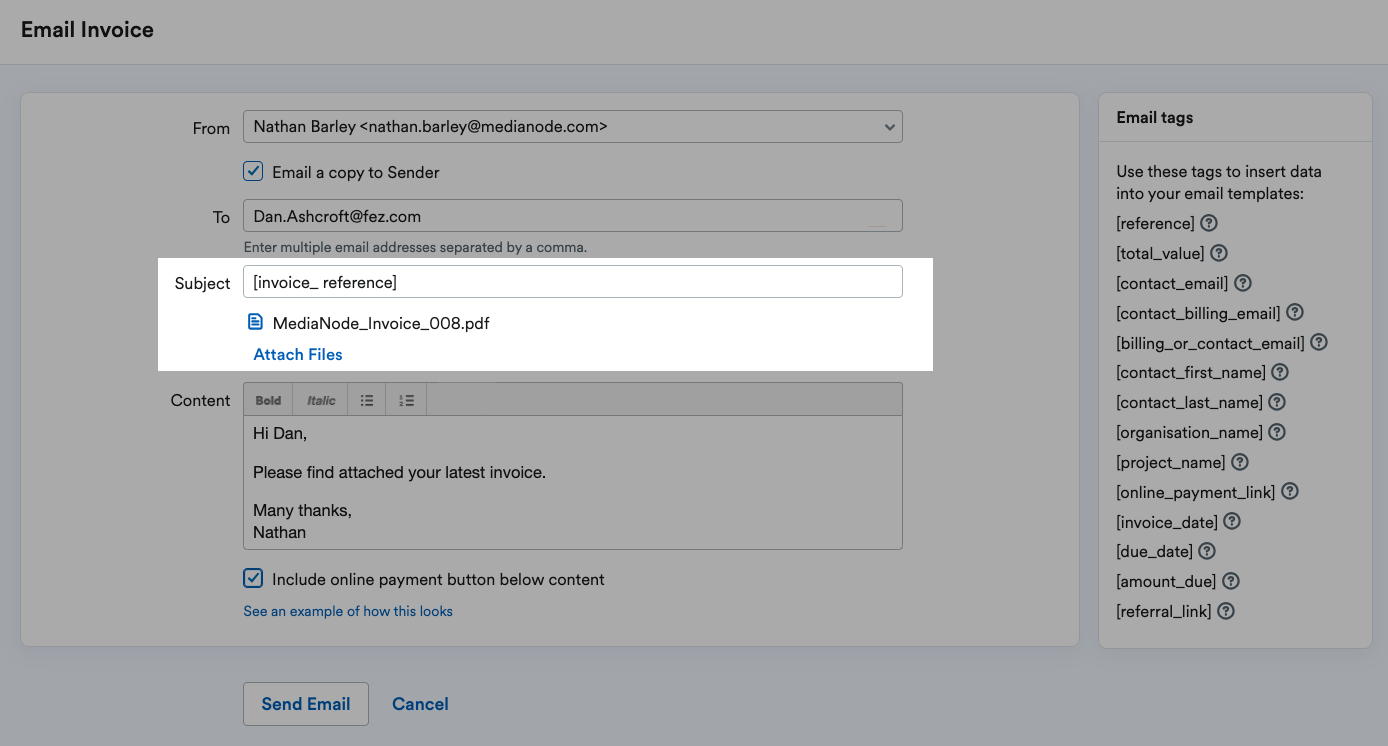This screenshot has width=1388, height=746.
Task: Open help icon next to [contact_first_name] tag
Action: [1280, 372]
